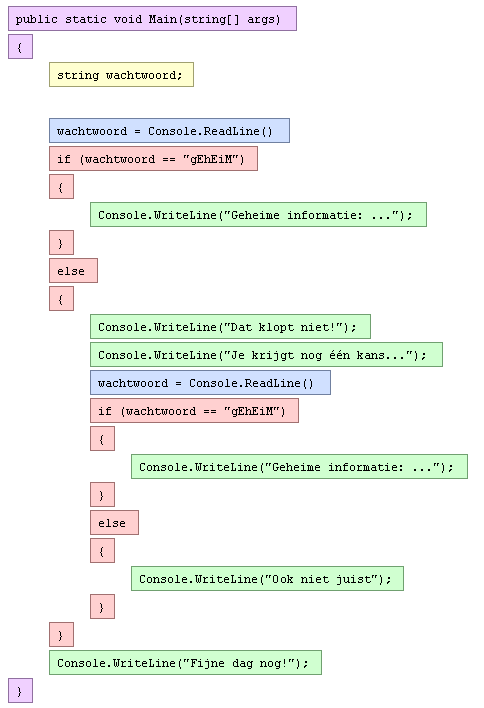Screen dimensions: 484x708
Task: Select the first else block
Action: click(x=73, y=270)
